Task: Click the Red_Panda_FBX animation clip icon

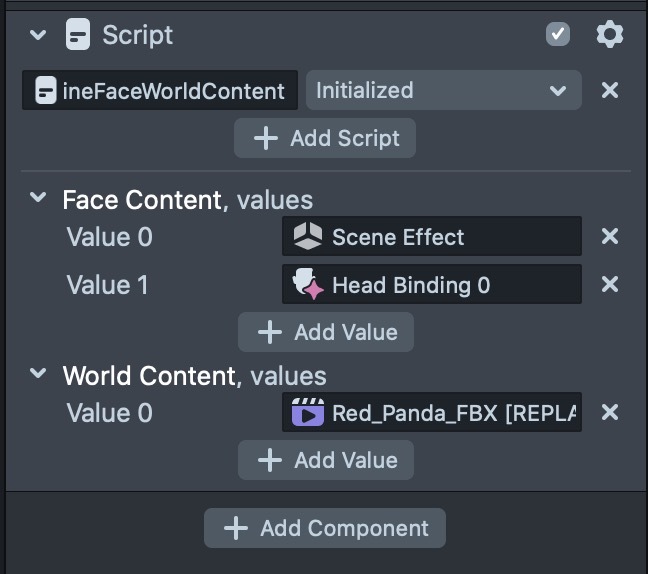Action: pyautogui.click(x=307, y=413)
